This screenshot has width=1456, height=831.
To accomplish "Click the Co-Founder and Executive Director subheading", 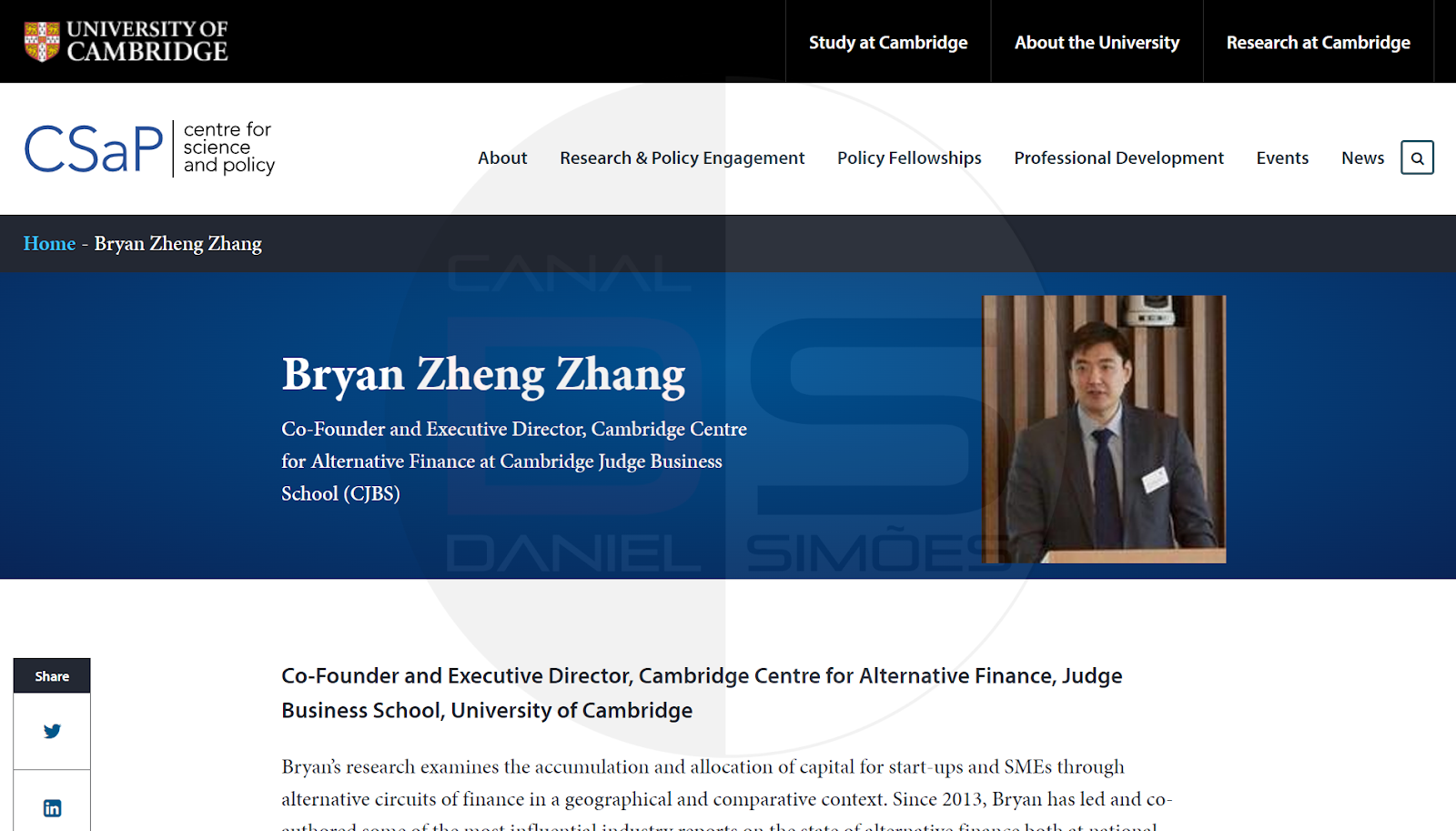I will pos(702,693).
